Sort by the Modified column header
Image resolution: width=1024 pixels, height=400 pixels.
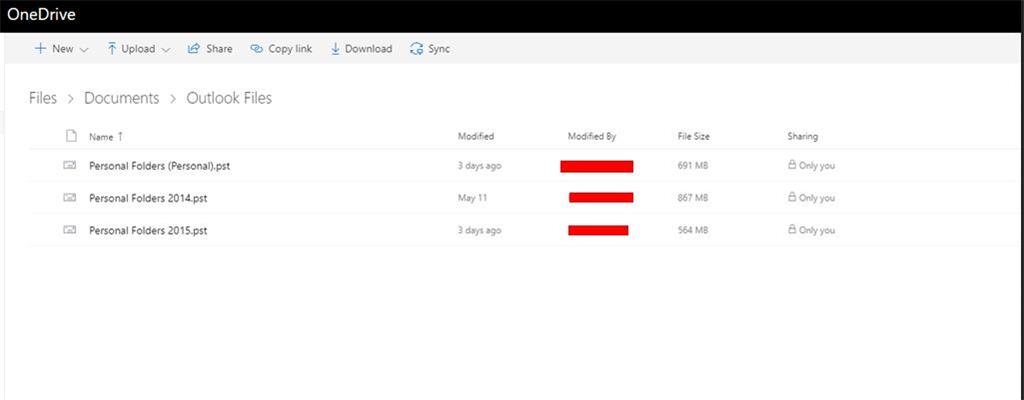pyautogui.click(x=476, y=137)
